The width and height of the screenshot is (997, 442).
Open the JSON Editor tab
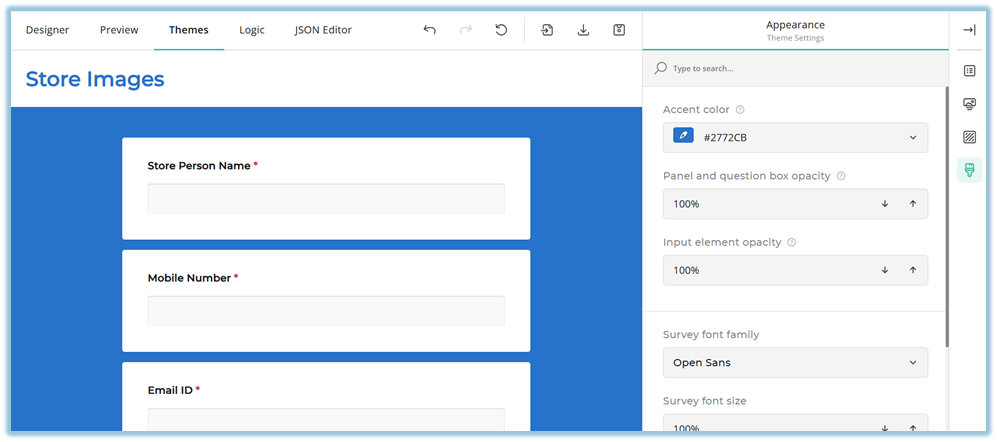(x=323, y=30)
